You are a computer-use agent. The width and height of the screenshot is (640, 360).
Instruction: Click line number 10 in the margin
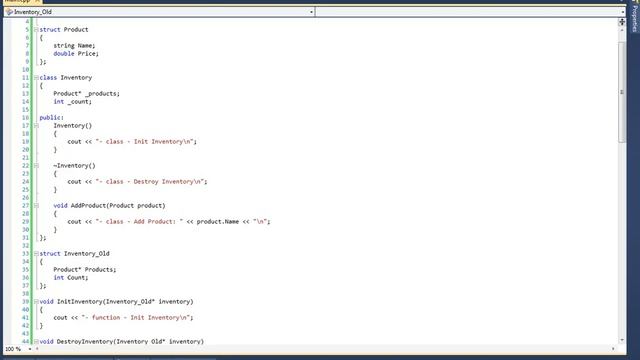pyautogui.click(x=25, y=70)
